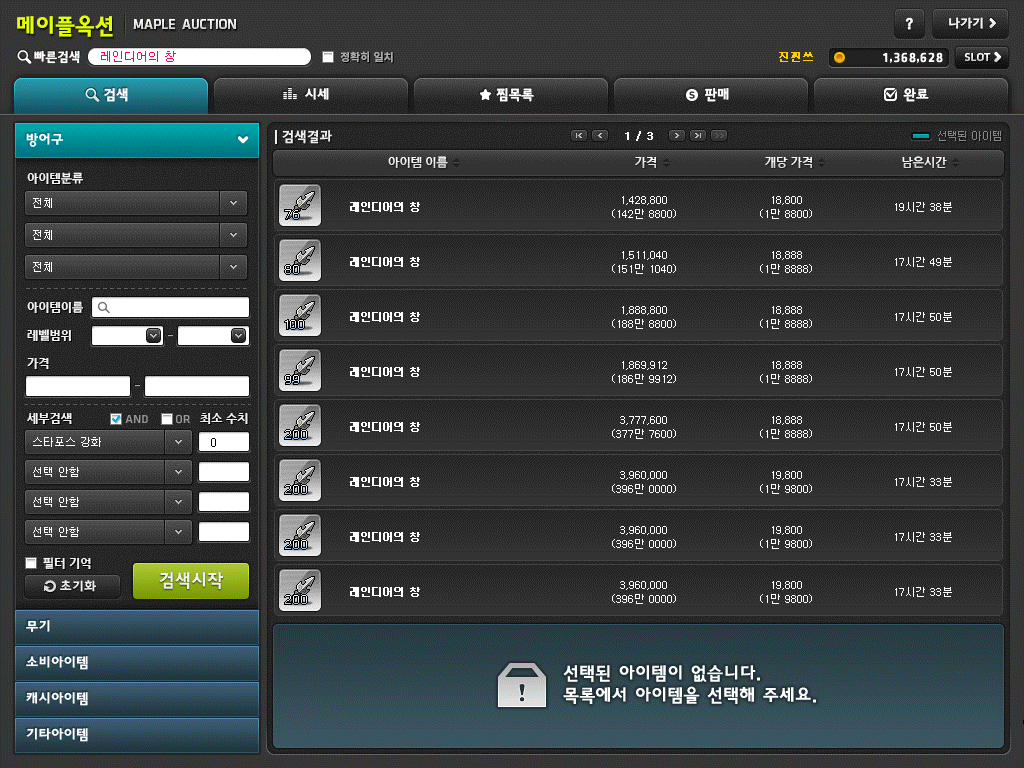Click the green start search button
Screen dimensions: 1024x768
(x=191, y=581)
